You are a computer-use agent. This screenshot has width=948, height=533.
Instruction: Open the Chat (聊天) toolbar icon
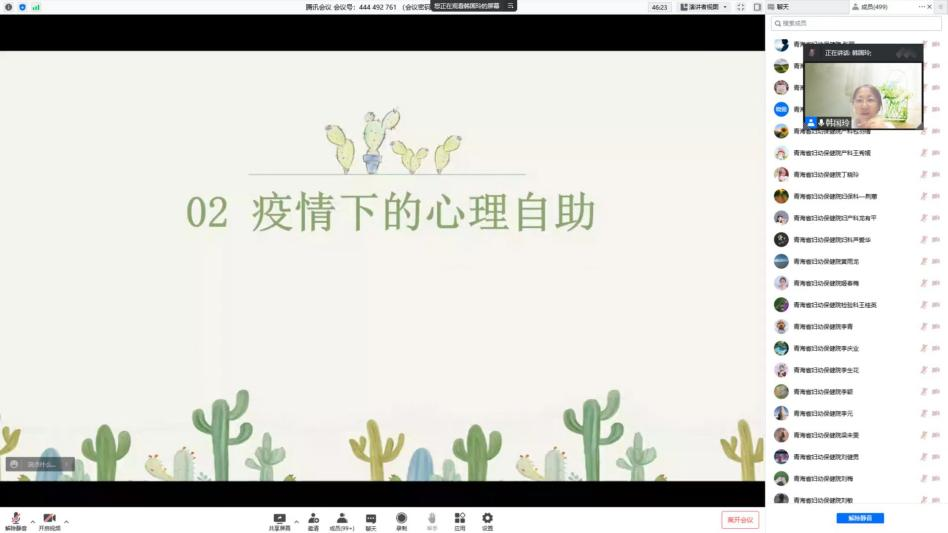[x=371, y=519]
